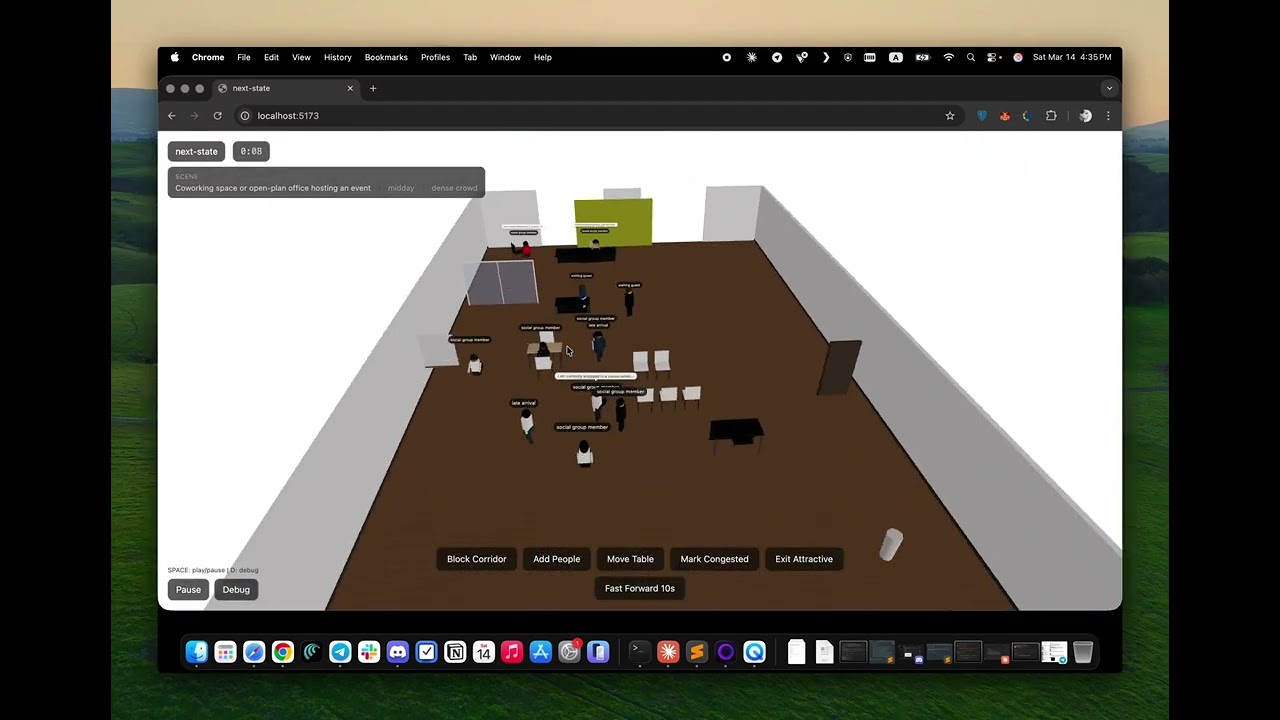Open System Settings from the Dock
This screenshot has width=1280, height=720.
[570, 652]
